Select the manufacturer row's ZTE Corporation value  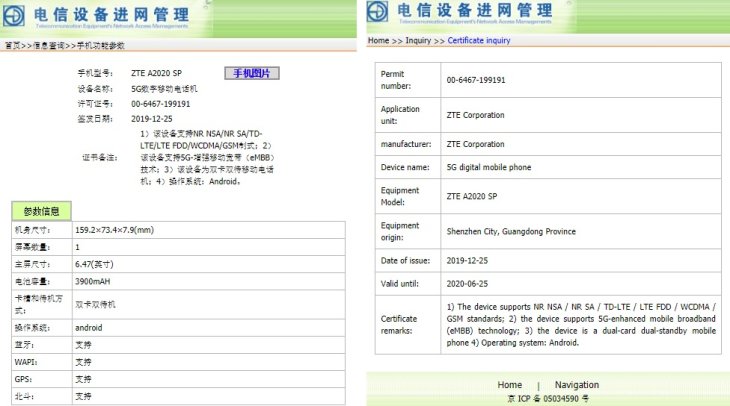(475, 144)
